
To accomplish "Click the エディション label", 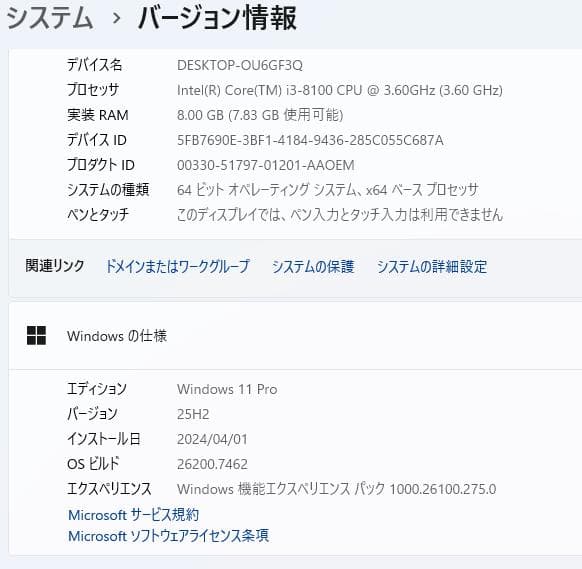I will tap(97, 389).
